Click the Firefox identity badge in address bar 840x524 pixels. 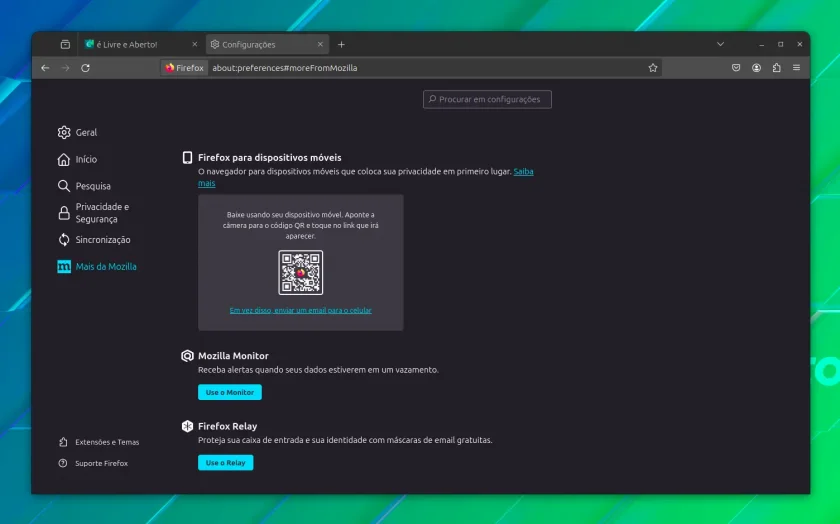(x=184, y=68)
